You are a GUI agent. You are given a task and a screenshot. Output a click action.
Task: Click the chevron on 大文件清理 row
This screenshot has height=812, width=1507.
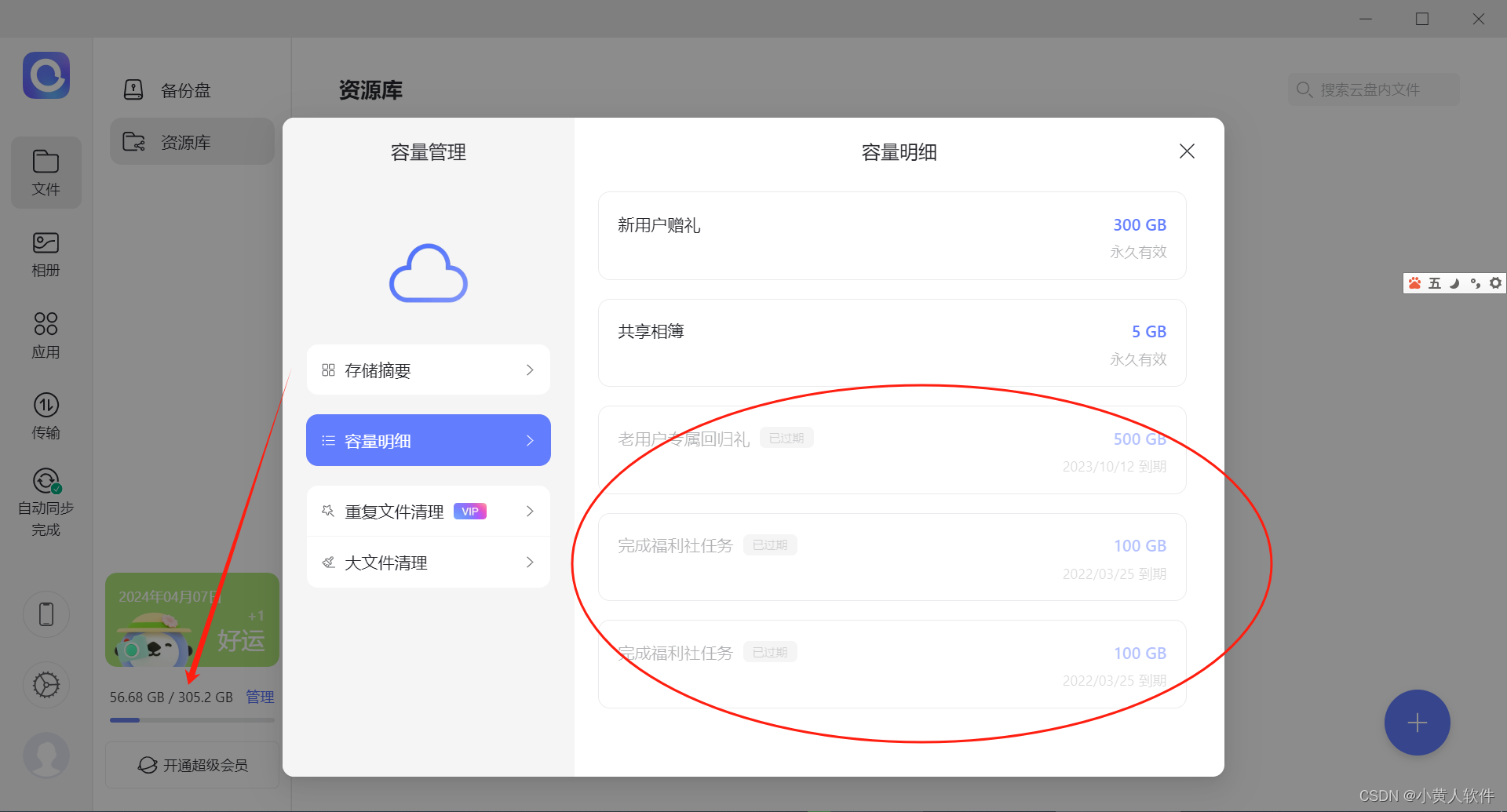coord(530,563)
